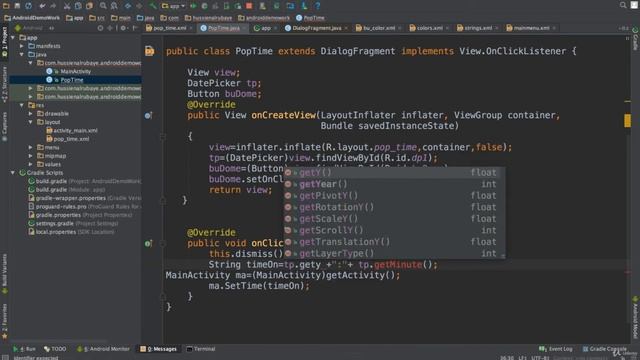Expand the drawable folder node
The width and height of the screenshot is (640, 360).
[31, 113]
